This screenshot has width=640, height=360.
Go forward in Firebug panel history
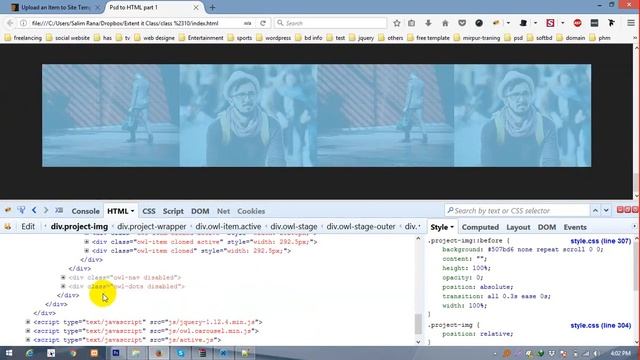tap(46, 211)
